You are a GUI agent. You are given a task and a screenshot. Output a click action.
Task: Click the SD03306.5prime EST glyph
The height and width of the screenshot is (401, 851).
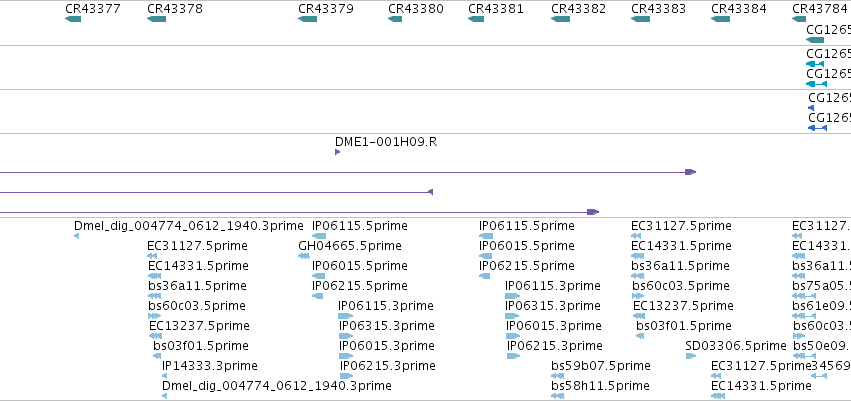[691, 356]
